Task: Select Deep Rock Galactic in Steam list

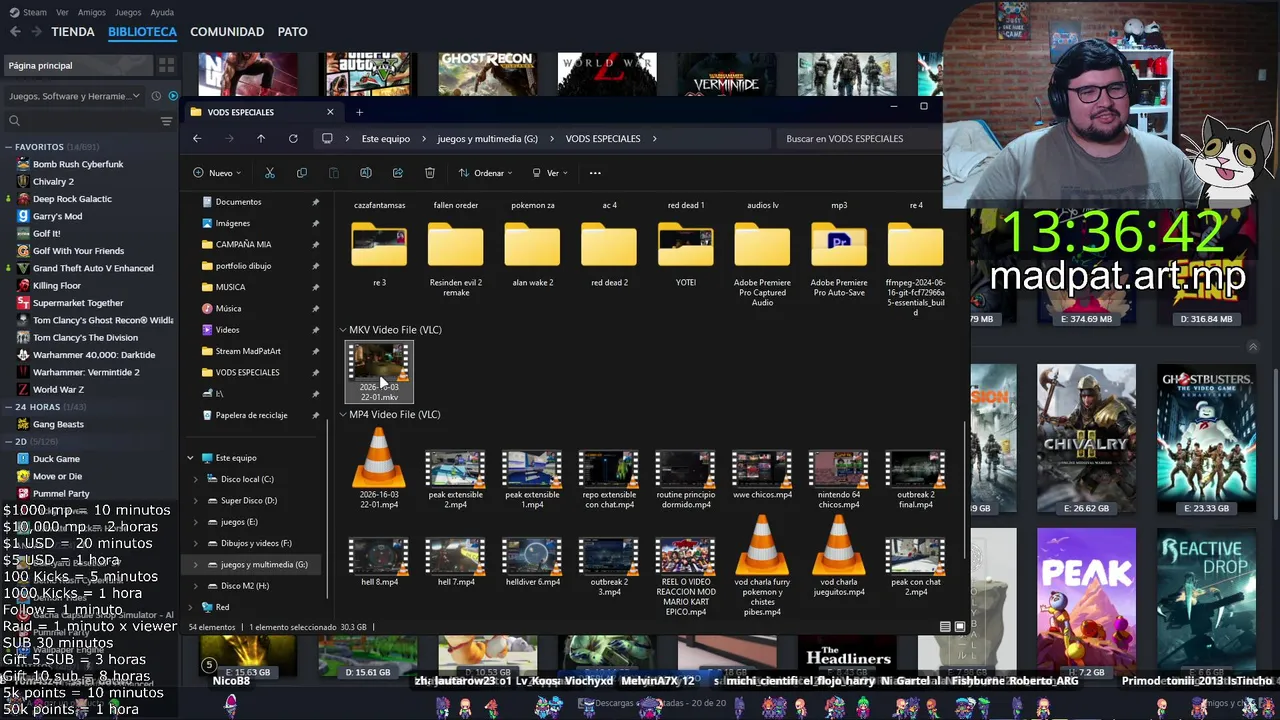Action: (72, 199)
